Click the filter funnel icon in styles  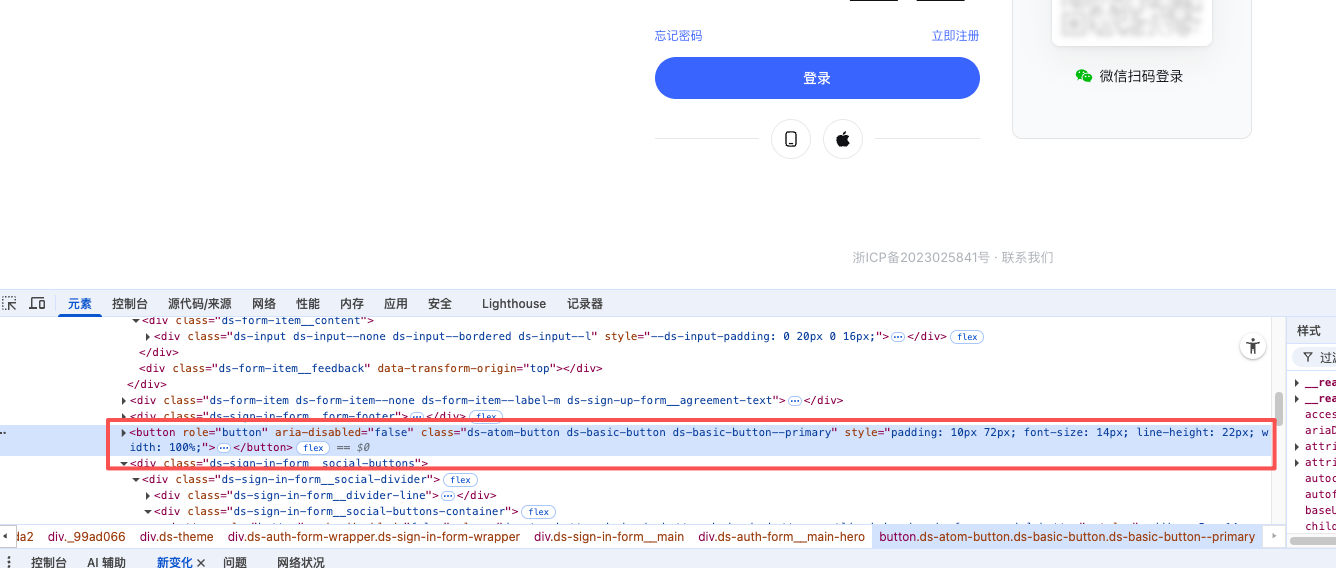[x=1307, y=357]
